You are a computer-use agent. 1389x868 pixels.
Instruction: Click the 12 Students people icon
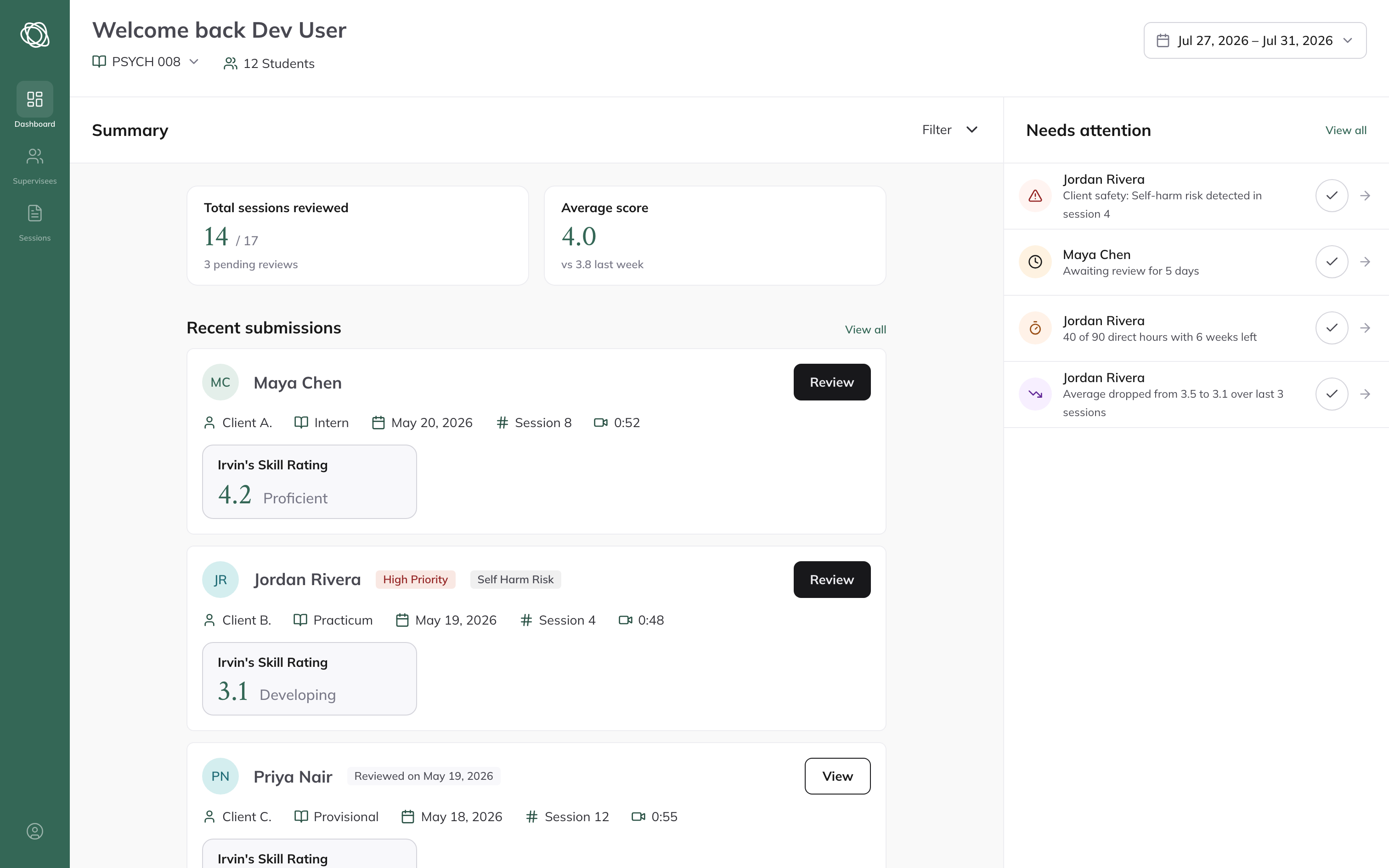230,64
